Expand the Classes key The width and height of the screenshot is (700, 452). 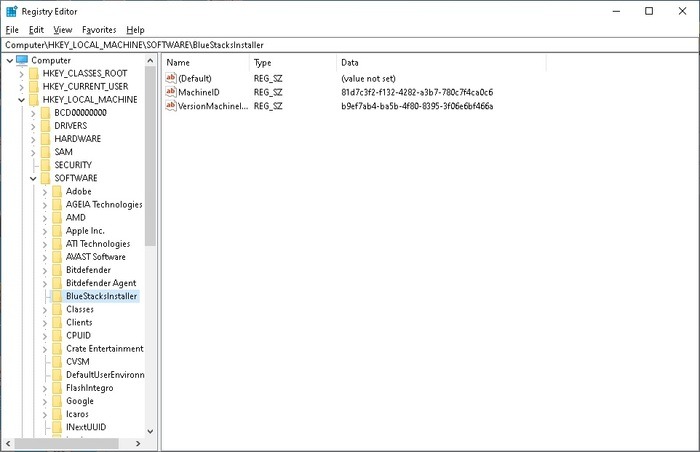[44, 310]
